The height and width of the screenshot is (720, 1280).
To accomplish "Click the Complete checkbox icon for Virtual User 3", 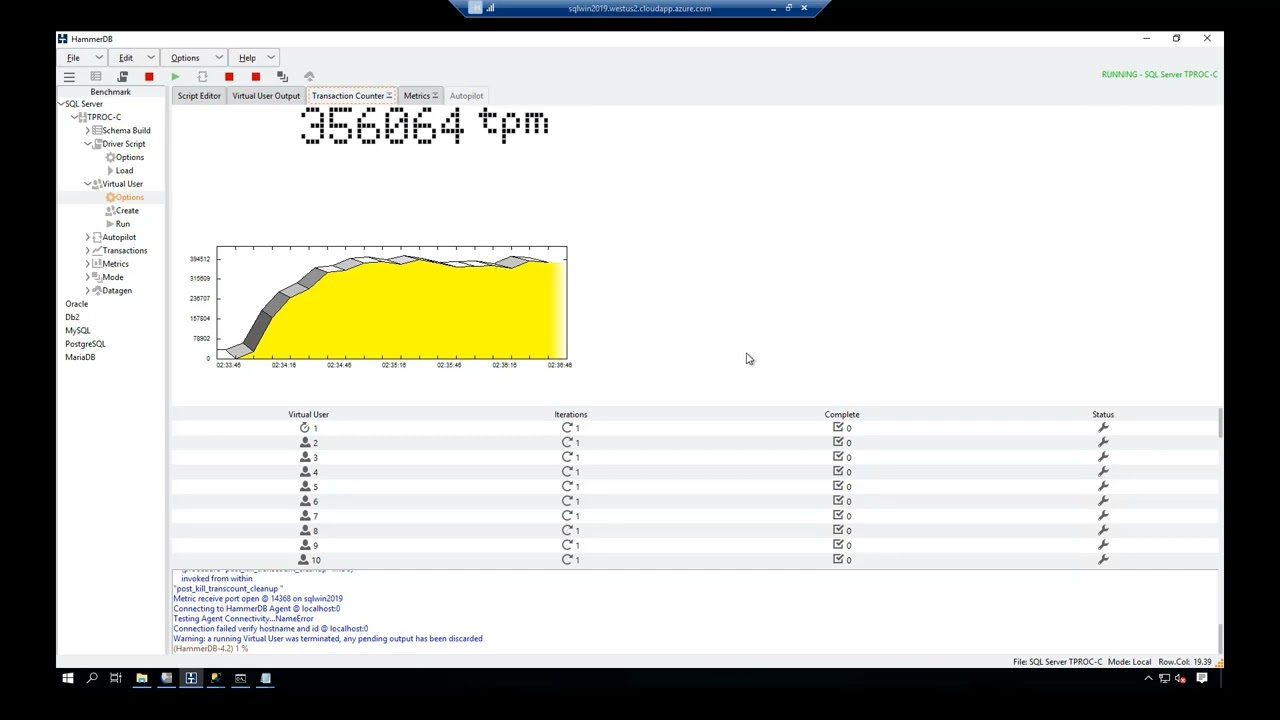I will 838,457.
